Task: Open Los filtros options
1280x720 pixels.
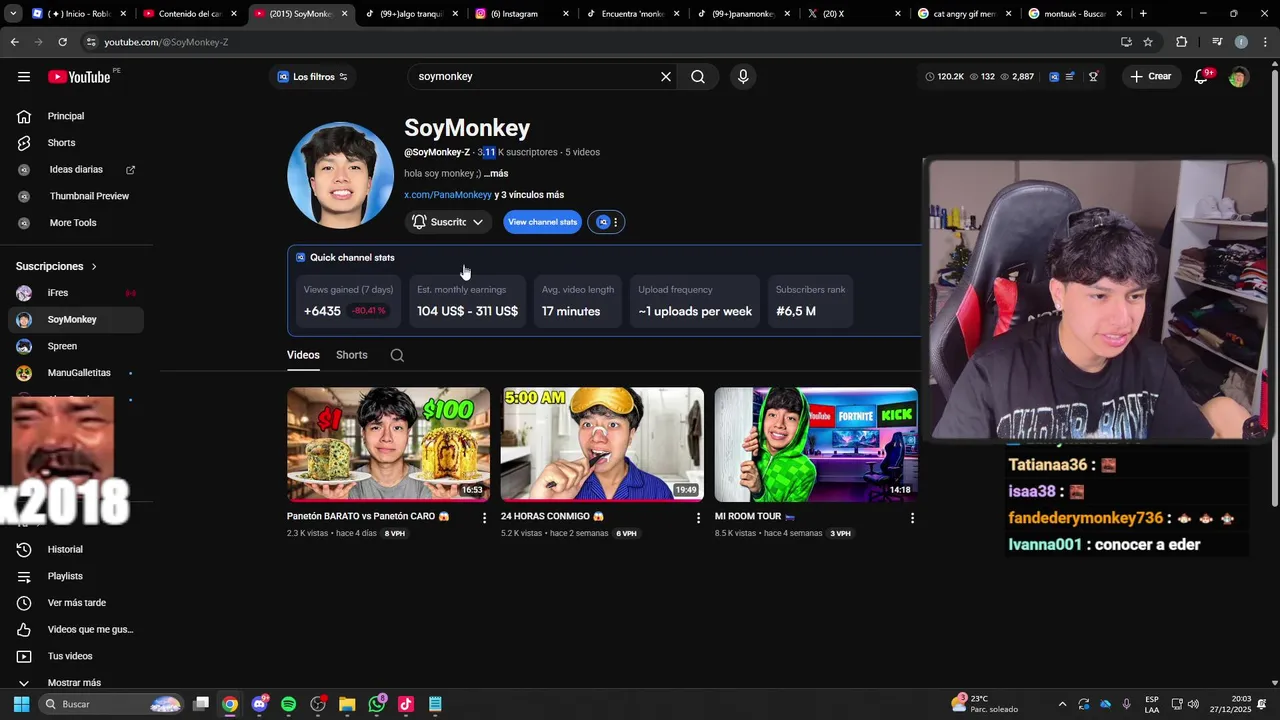Action: click(x=313, y=77)
